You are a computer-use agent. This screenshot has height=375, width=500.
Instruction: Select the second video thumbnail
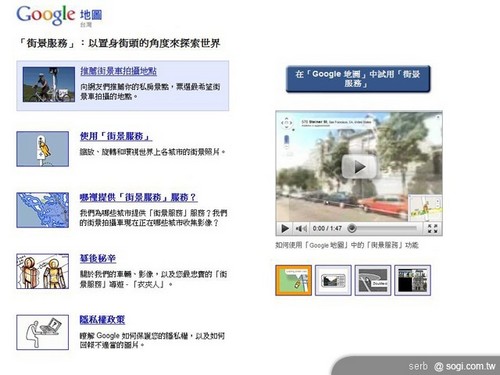click(333, 280)
